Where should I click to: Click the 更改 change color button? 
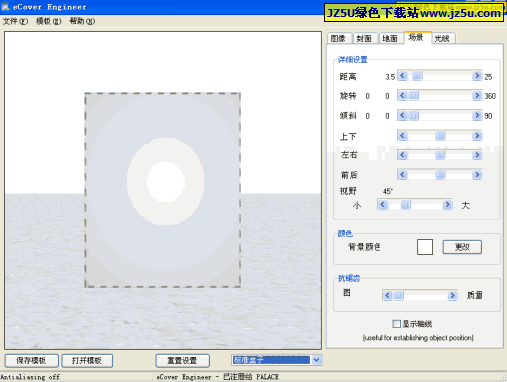(462, 247)
